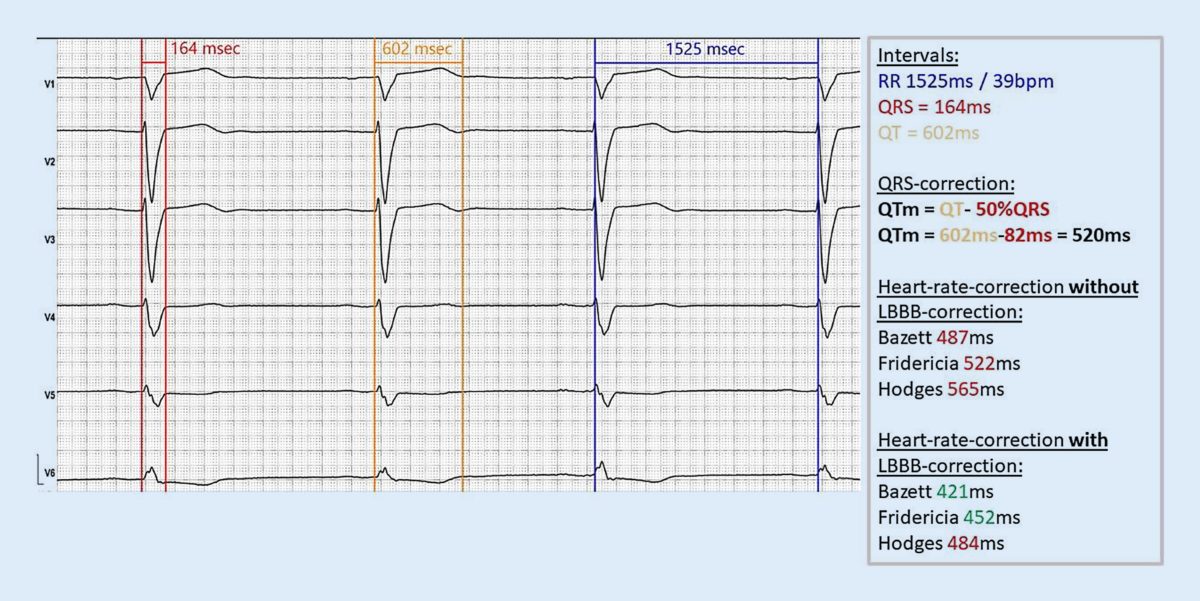Screen dimensions: 1200x601
Task: Click the Bazett 487ms value
Action: click(927, 338)
